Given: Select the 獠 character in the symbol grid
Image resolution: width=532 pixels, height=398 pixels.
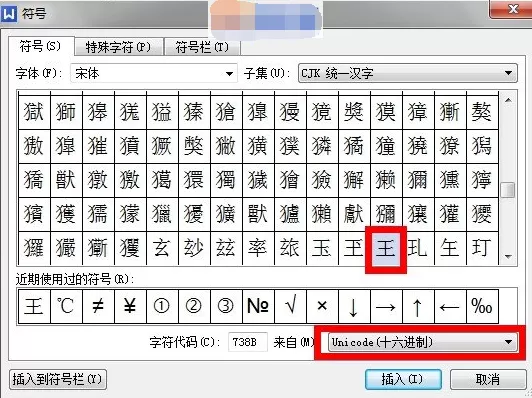Looking at the screenshot, I should click(x=450, y=146).
